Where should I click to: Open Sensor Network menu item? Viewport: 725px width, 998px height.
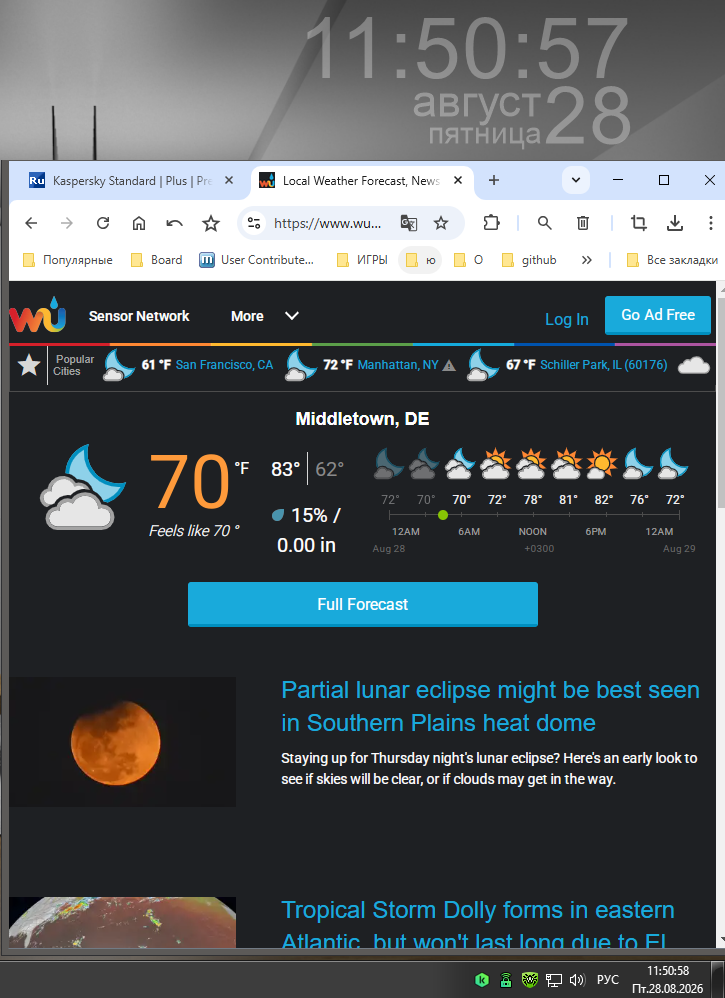[x=139, y=316]
